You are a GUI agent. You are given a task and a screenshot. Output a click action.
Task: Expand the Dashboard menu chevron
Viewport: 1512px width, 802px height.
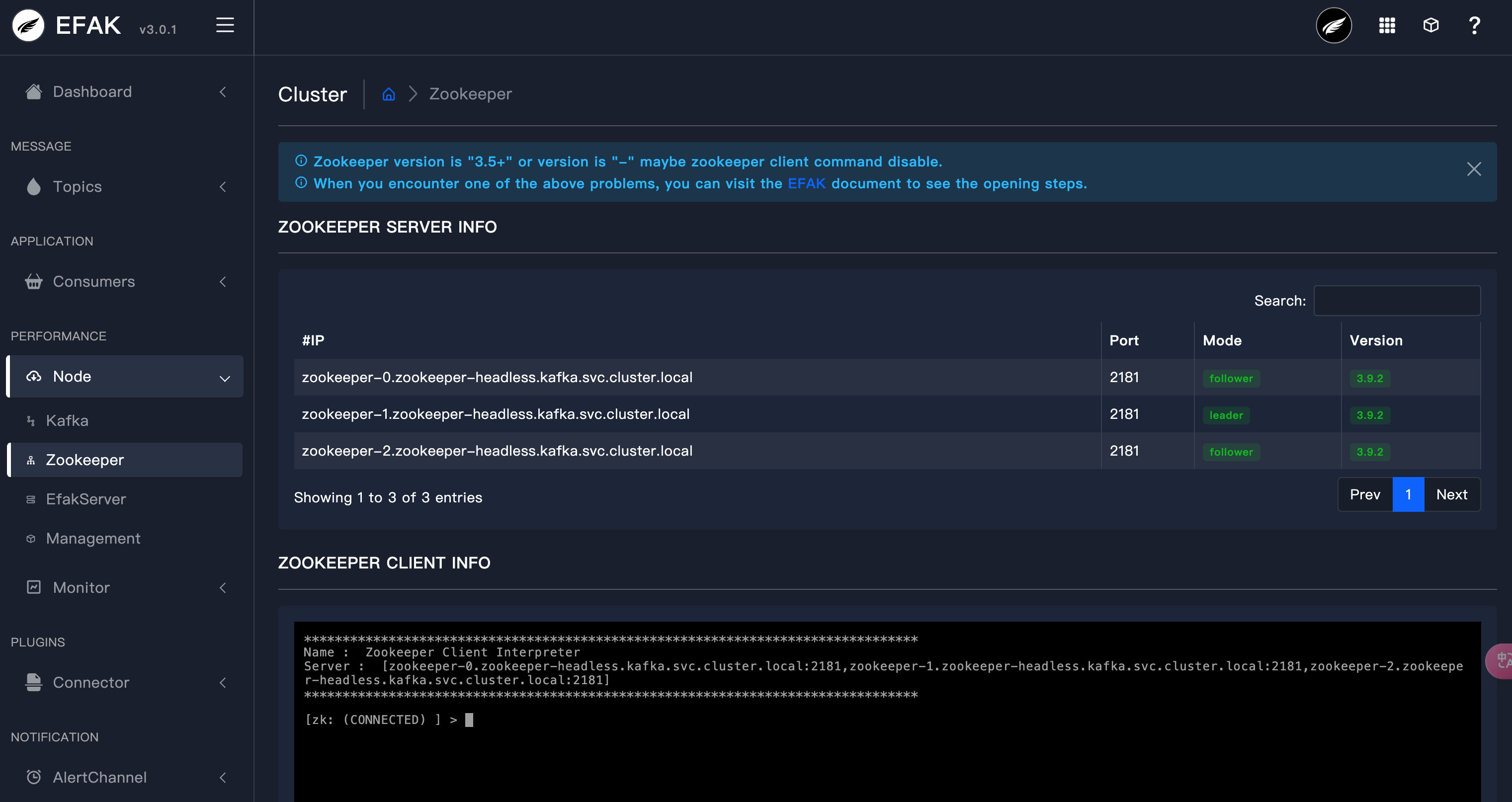[x=223, y=92]
